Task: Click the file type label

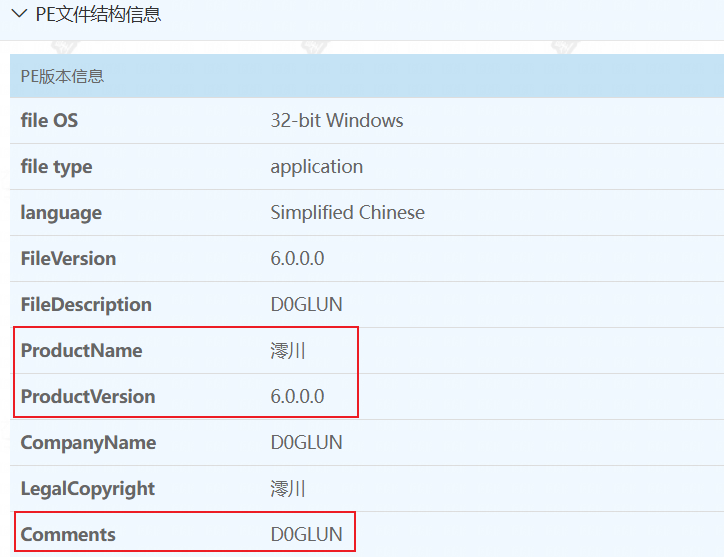Action: tap(56, 167)
